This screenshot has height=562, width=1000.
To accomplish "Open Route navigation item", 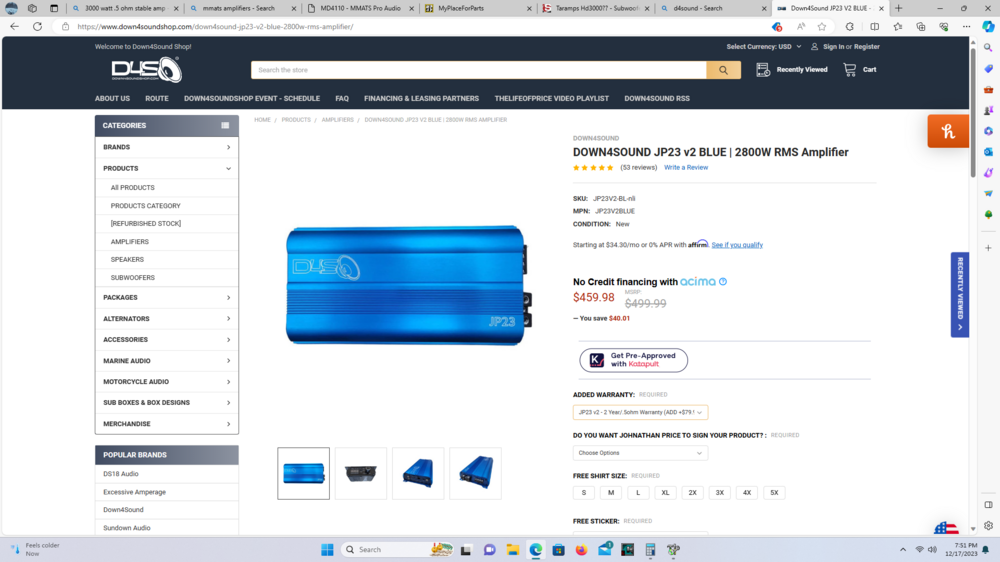I will 157,99.
